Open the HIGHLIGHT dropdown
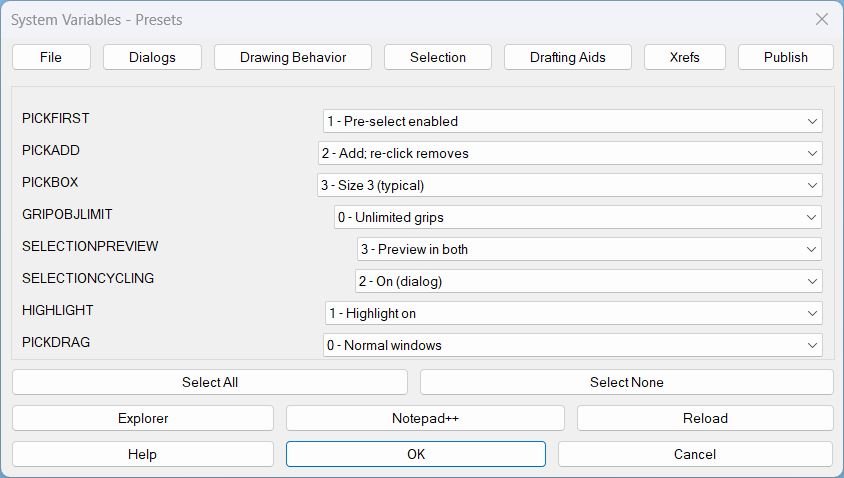The height and width of the screenshot is (478, 844). (573, 313)
